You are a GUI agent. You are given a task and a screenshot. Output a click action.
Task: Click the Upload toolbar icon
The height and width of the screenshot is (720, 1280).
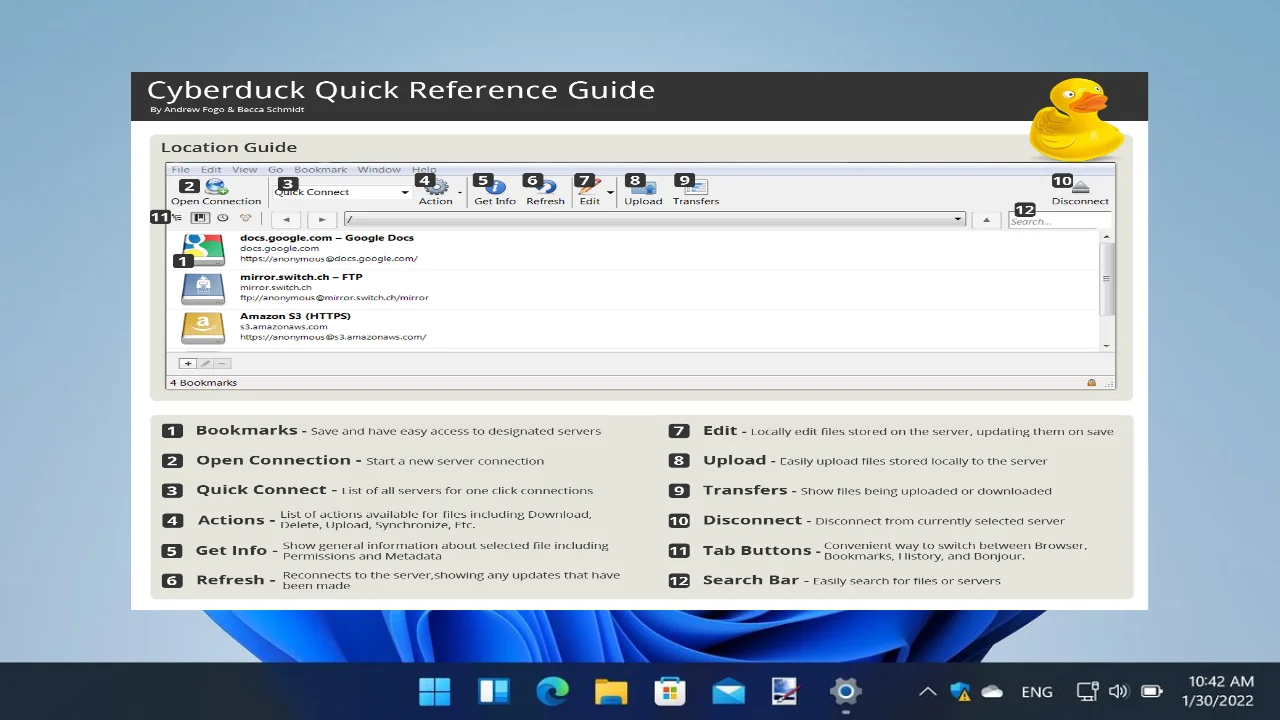(643, 186)
